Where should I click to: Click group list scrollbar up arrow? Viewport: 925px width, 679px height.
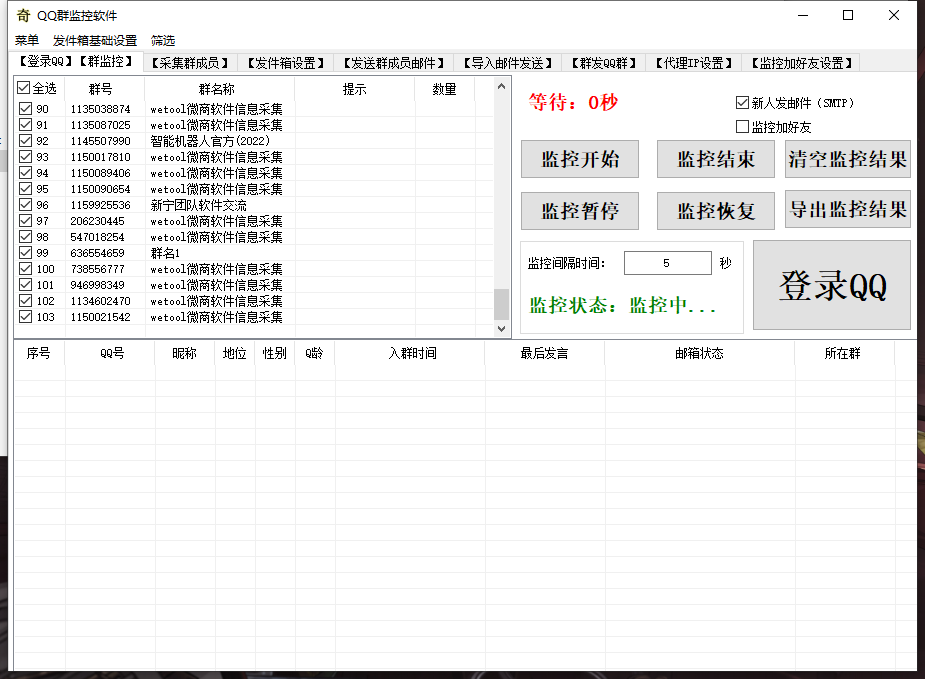tap(501, 86)
